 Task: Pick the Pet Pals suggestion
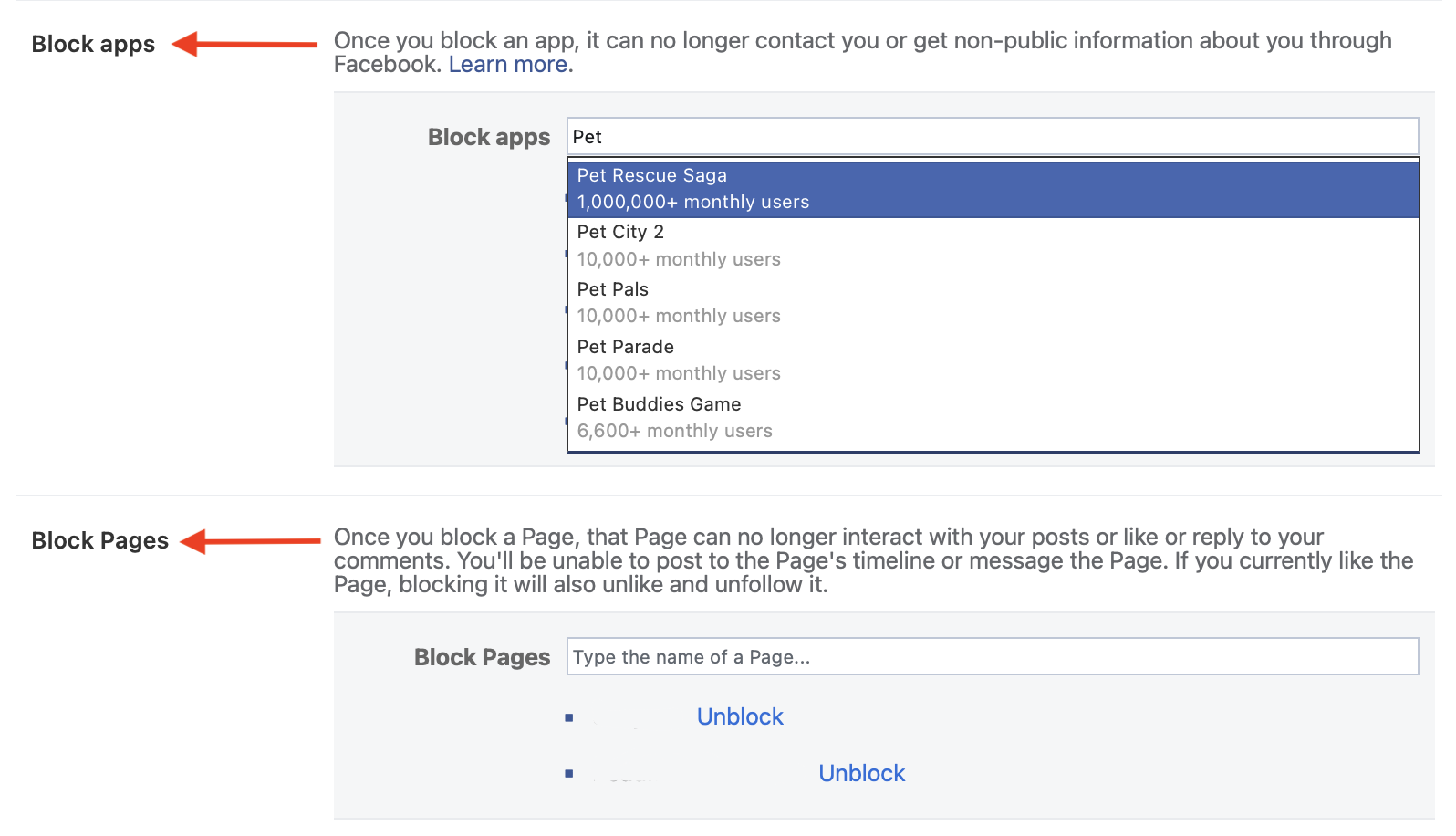(x=993, y=303)
